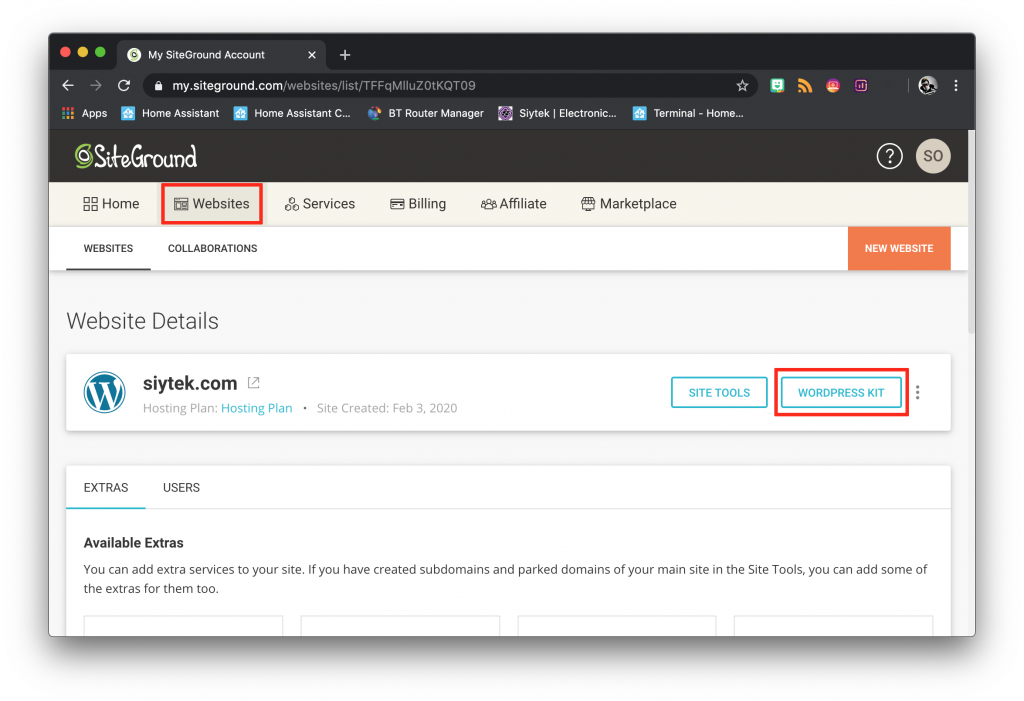Open the Affiliate menu item
Image resolution: width=1024 pixels, height=701 pixels.
click(x=514, y=204)
